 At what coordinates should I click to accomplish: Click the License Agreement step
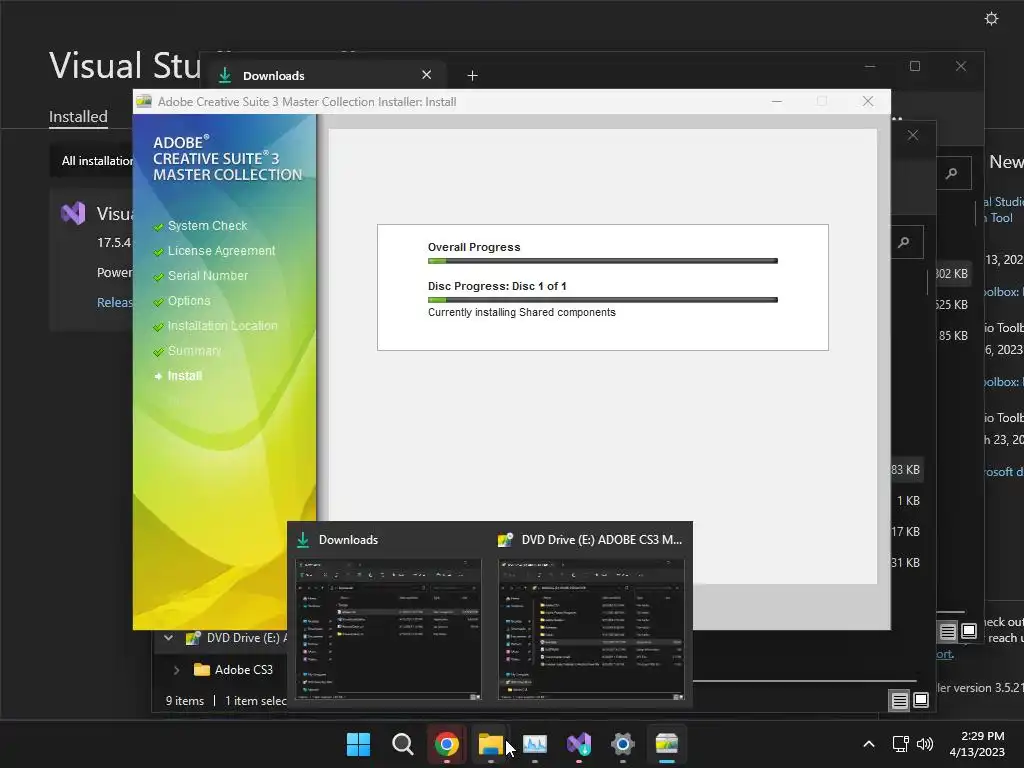pos(221,251)
